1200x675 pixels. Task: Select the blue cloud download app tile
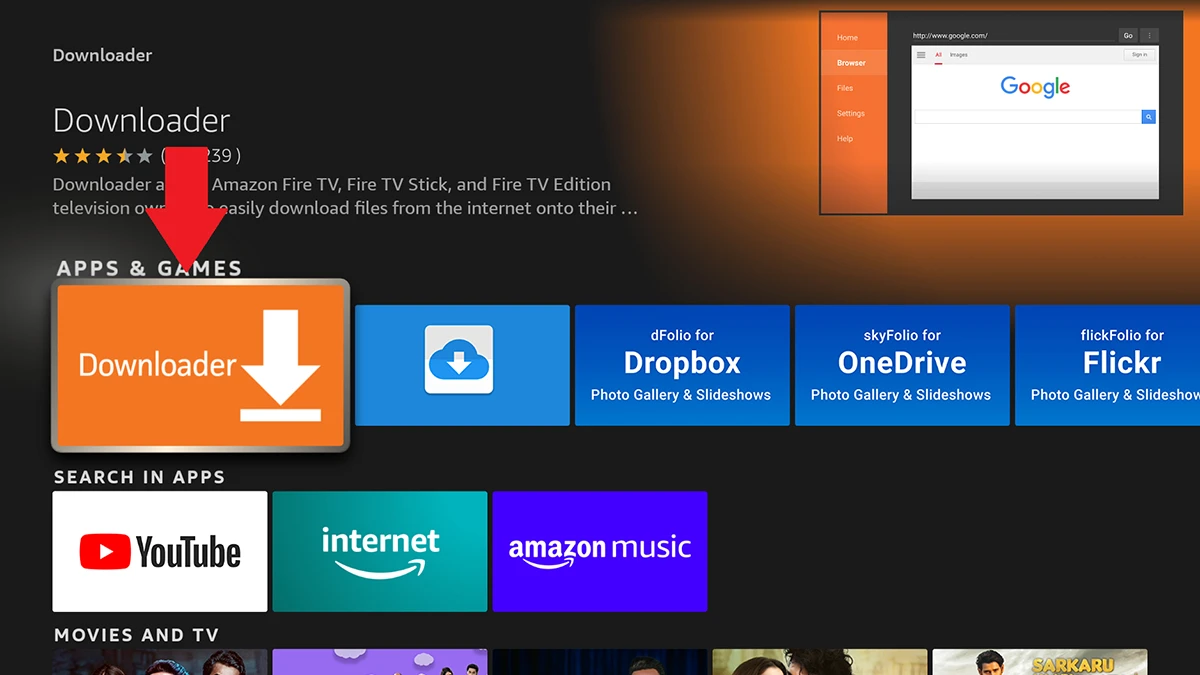click(462, 365)
